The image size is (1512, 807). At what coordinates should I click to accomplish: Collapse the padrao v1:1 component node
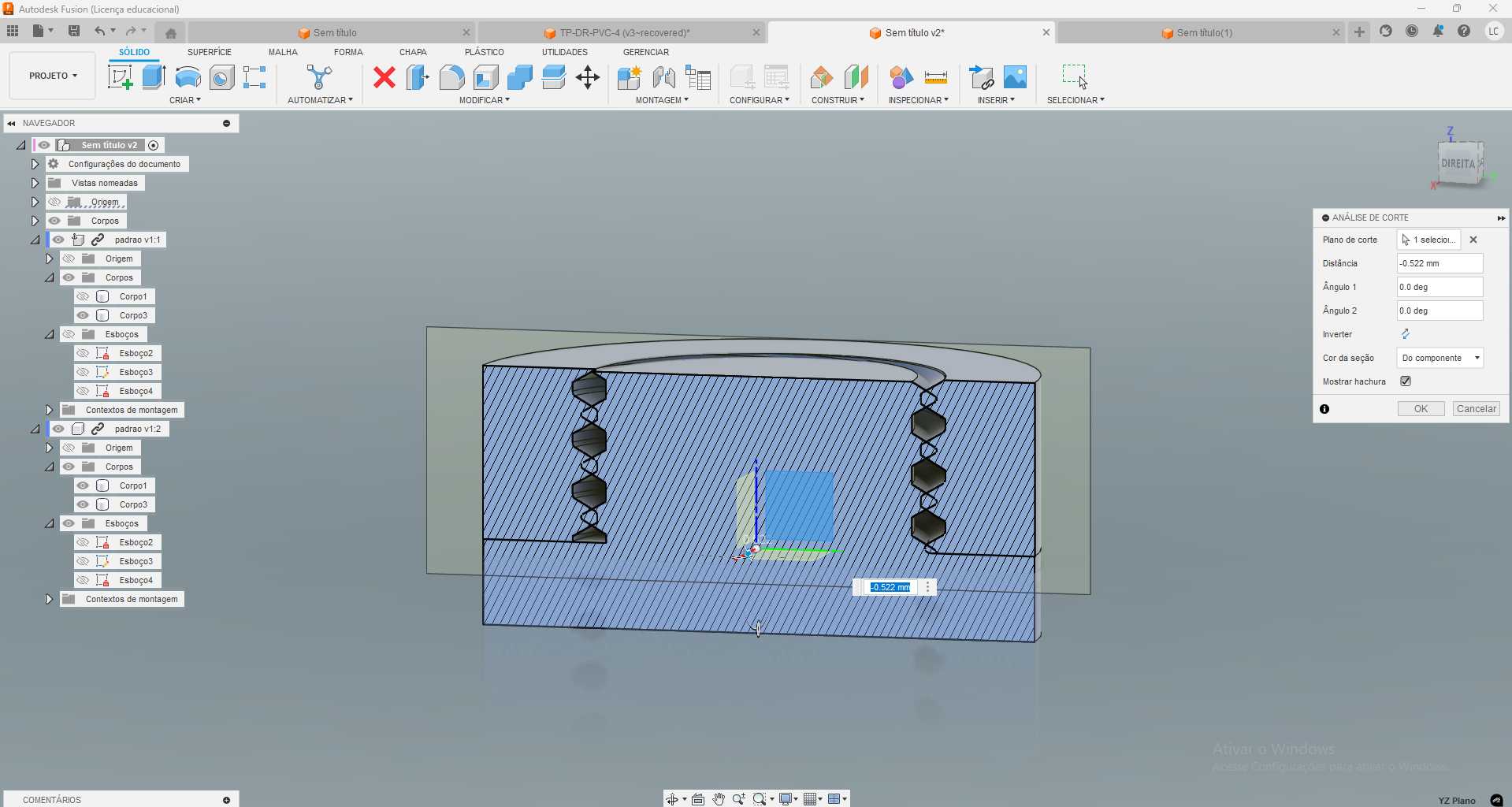pos(35,240)
